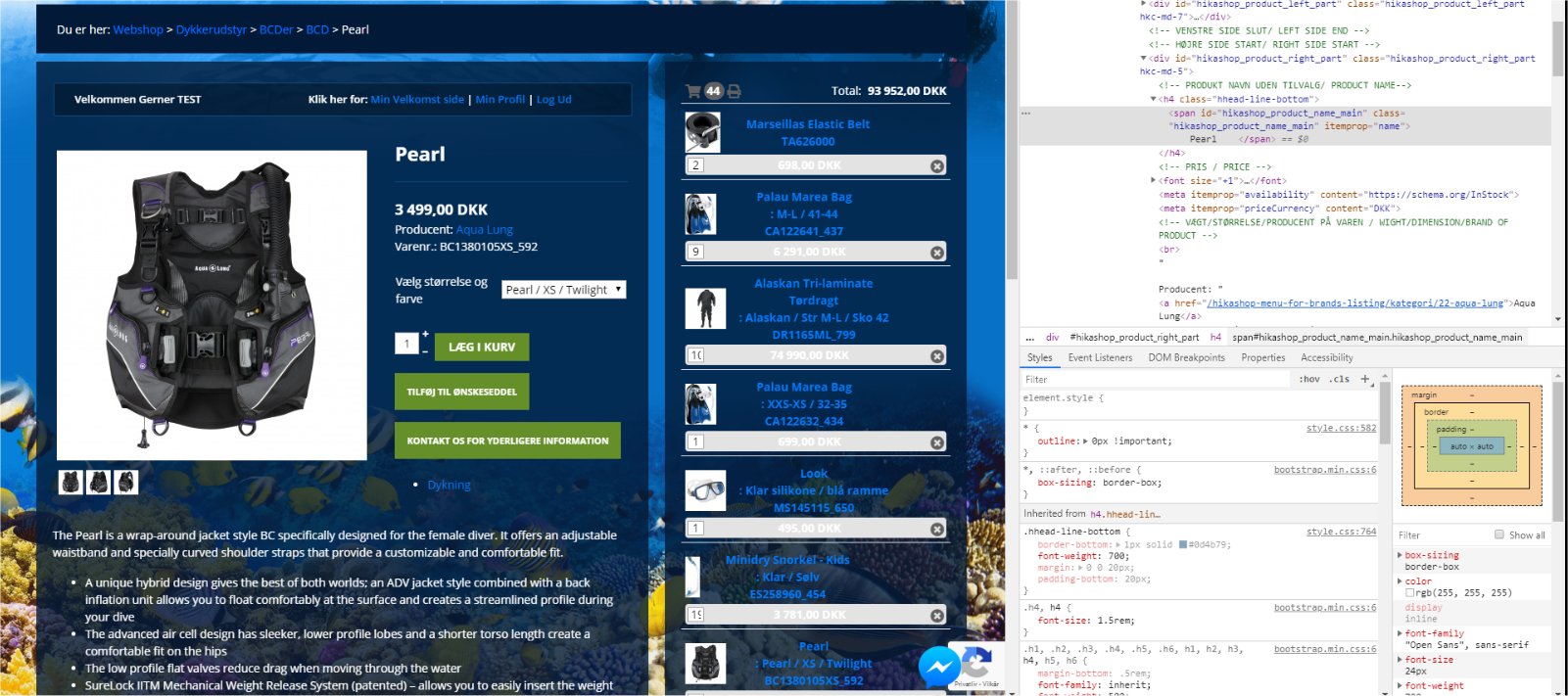
Task: Expand the hikashop_product_right_part div node
Action: (x=1143, y=59)
